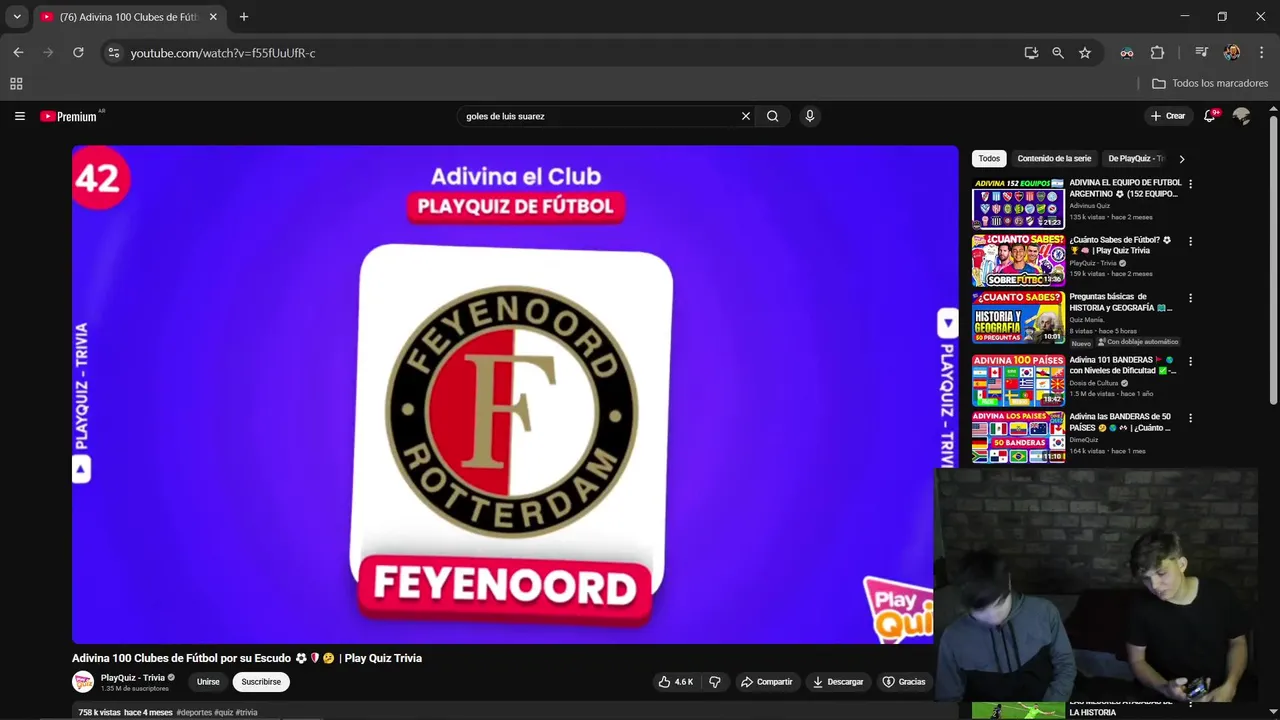Open the Adivinua Quiz channel name
This screenshot has height=720, width=1280.
1089,206
